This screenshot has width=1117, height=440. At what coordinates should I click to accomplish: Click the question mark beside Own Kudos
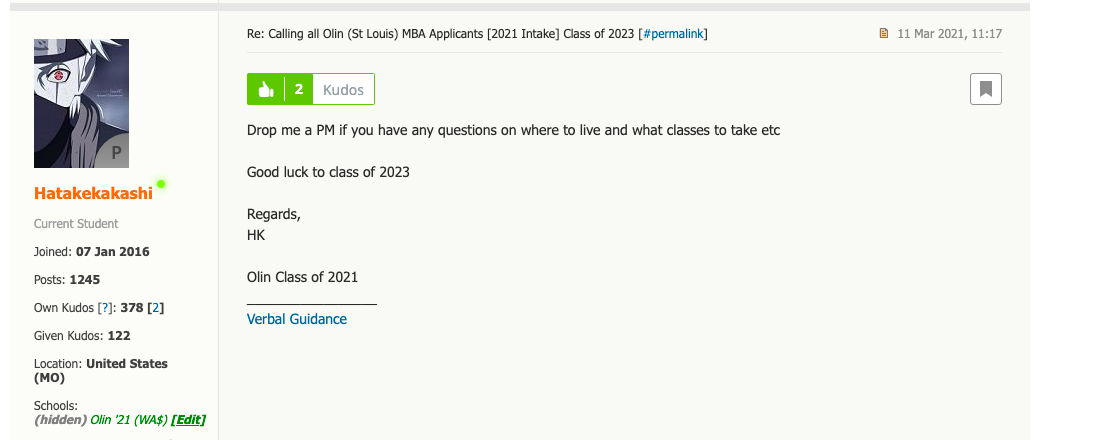click(105, 308)
